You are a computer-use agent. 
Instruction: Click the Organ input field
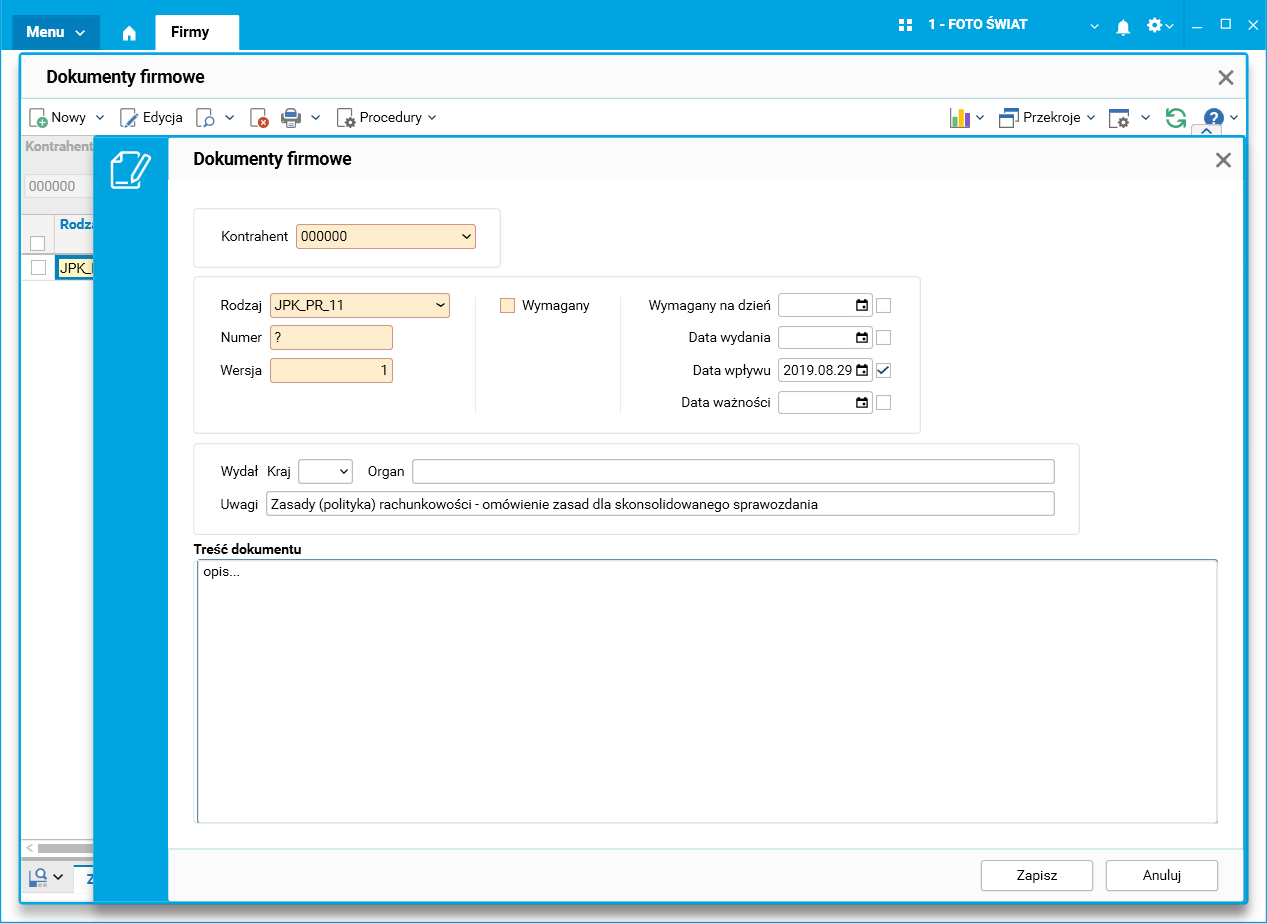coord(733,471)
